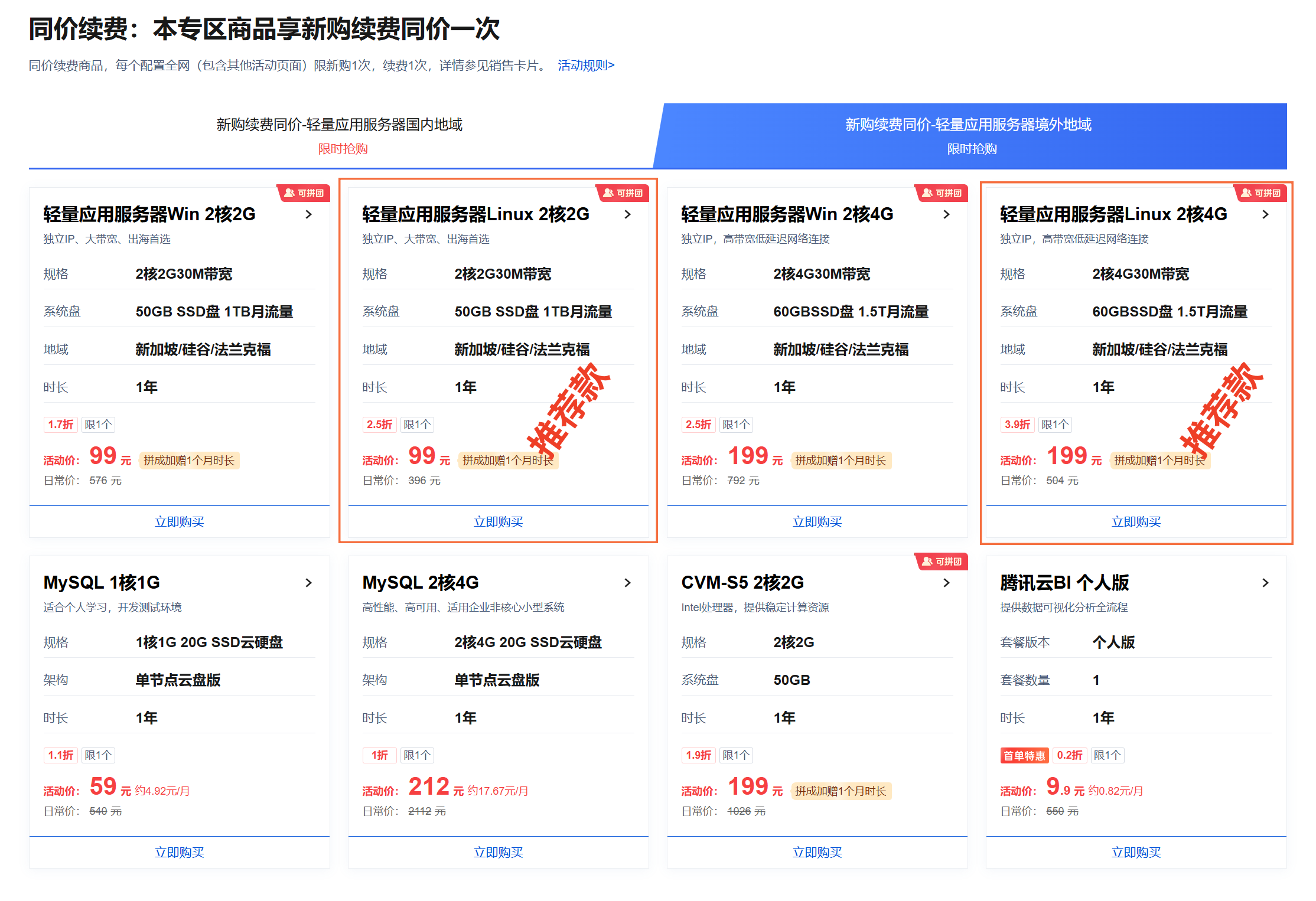Expand CVM-S5 2核2G card chevron

click(x=946, y=583)
